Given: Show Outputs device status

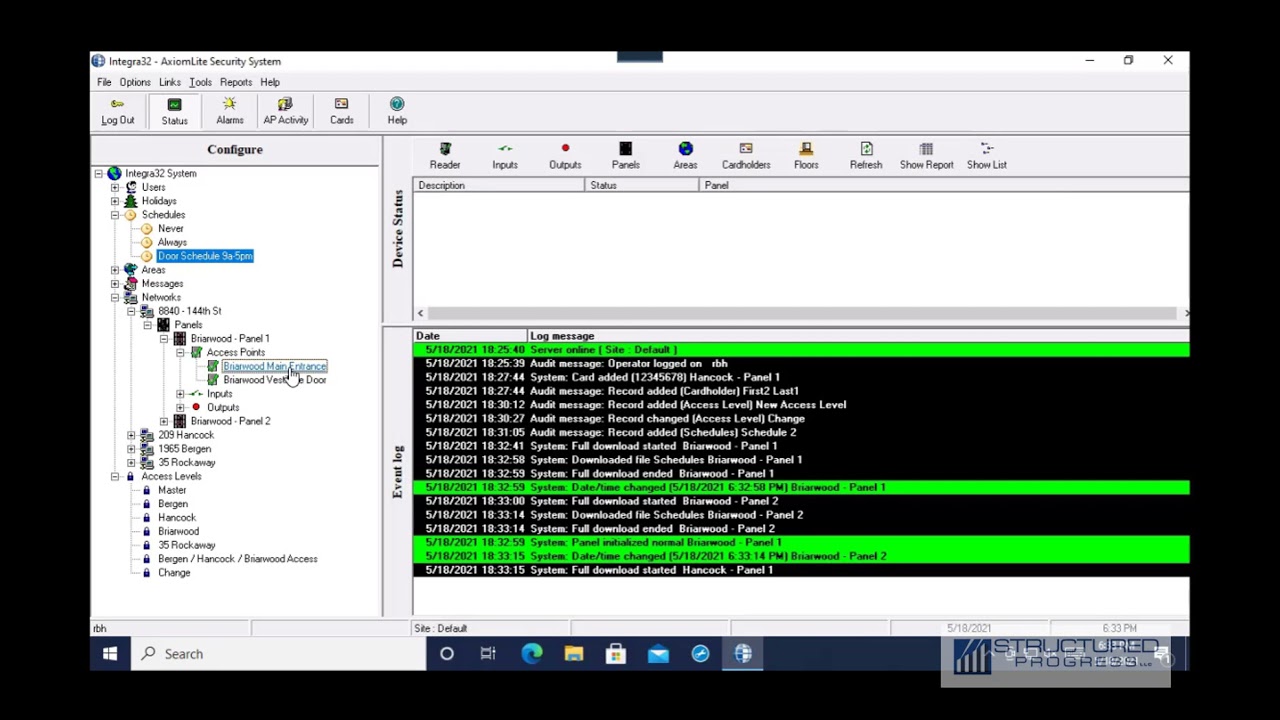Looking at the screenshot, I should tap(565, 156).
